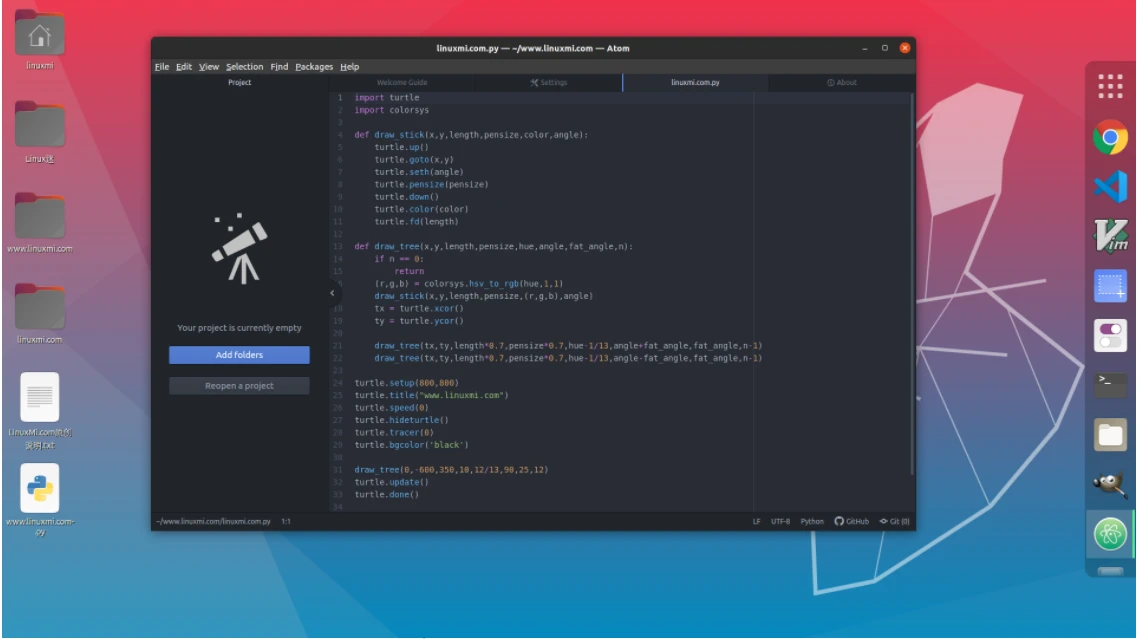Click the Add folders button
1140x639 pixels.
[240, 355]
